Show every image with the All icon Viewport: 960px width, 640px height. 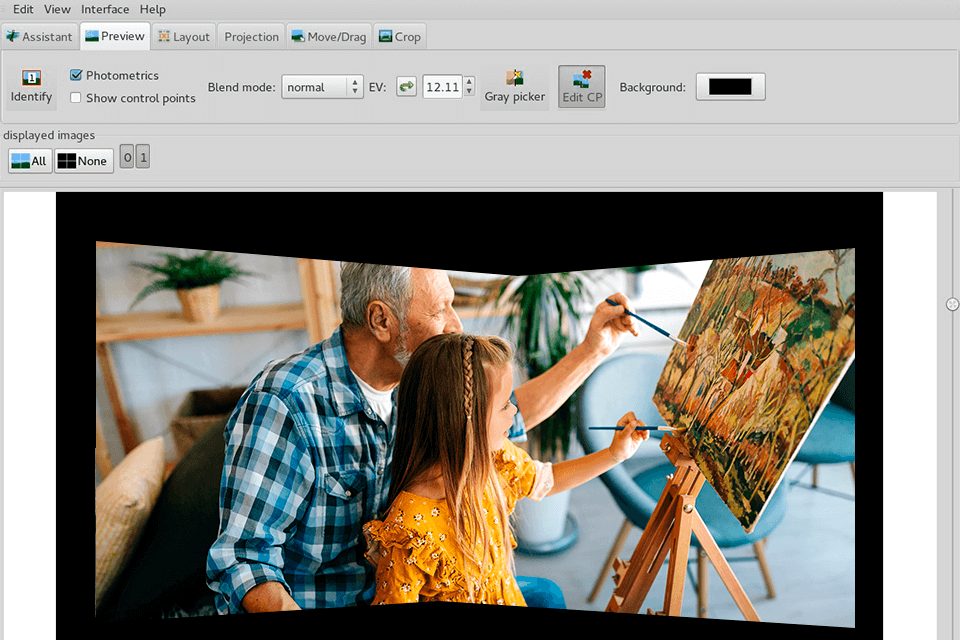coord(29,160)
